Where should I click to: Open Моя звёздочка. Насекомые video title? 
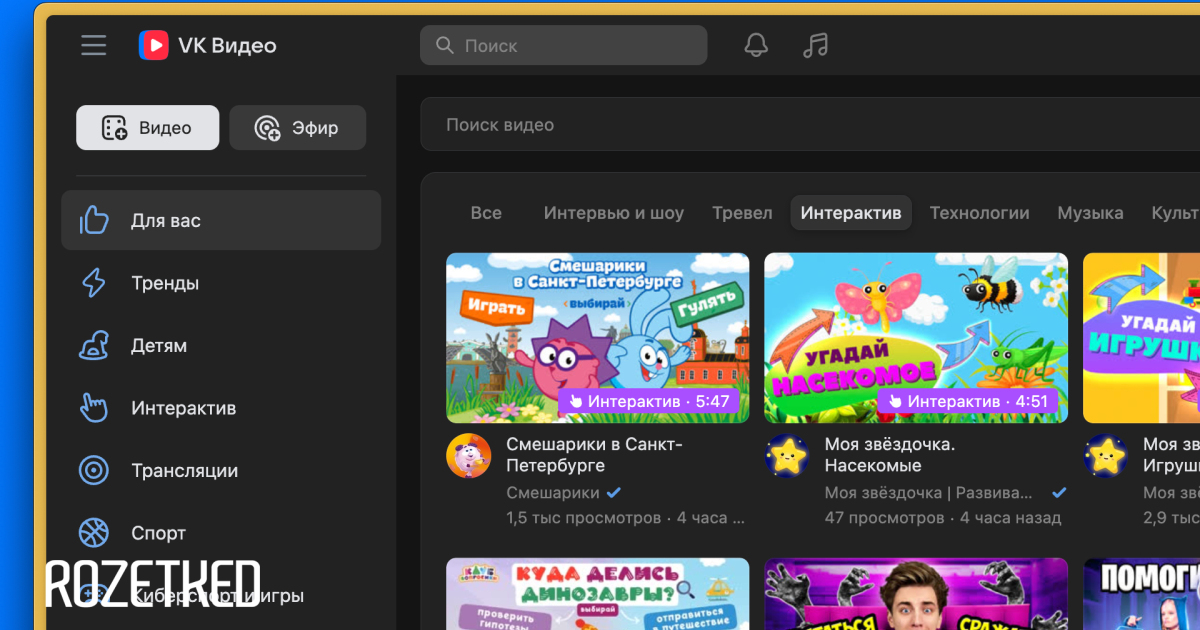889,454
